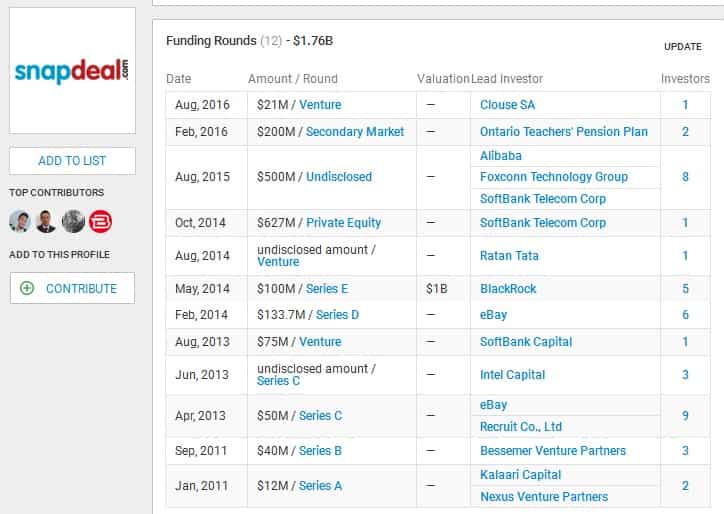Open the second contributor avatar in suit
Image resolution: width=724 pixels, height=514 pixels.
47,221
